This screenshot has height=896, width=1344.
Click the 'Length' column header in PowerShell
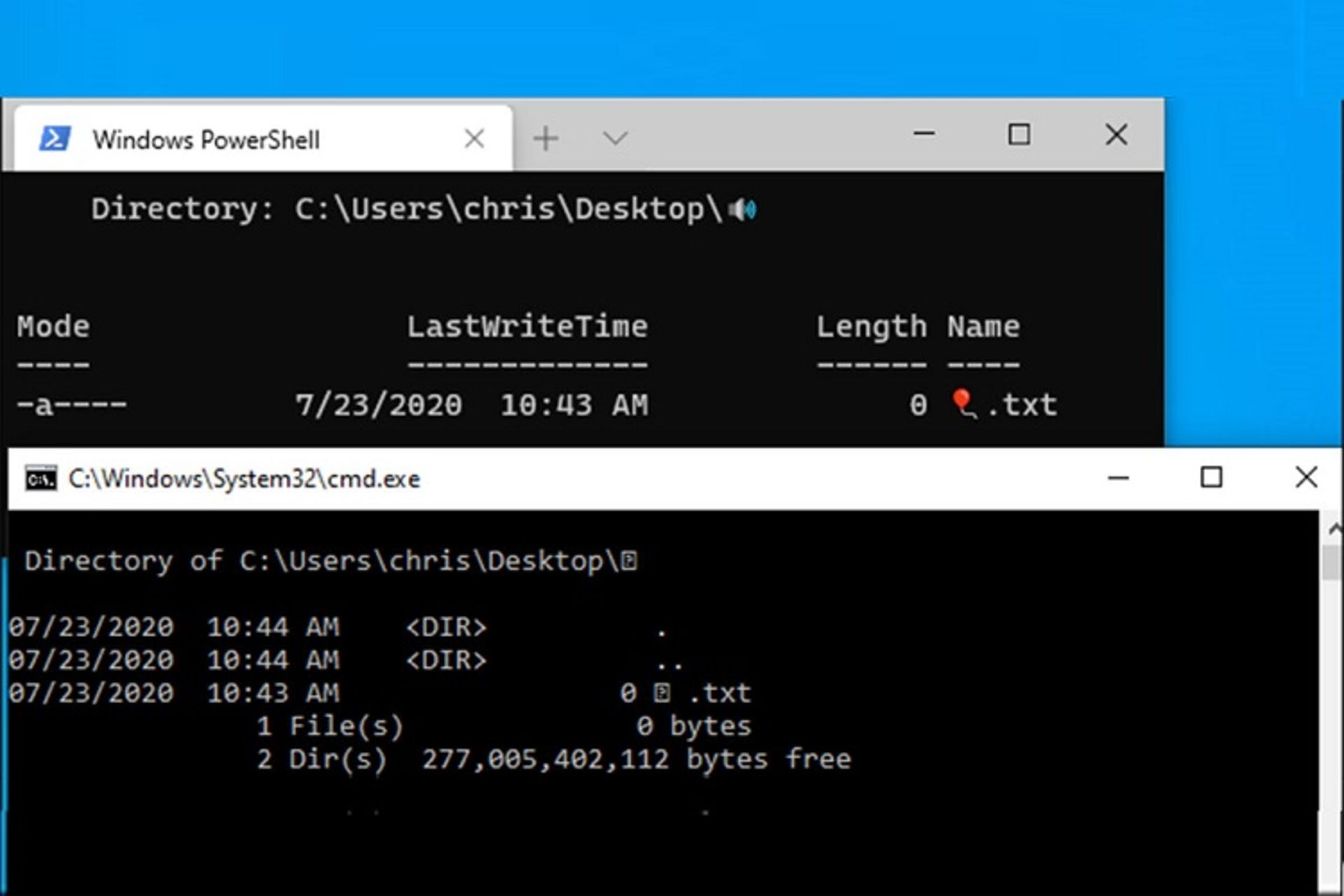pos(871,328)
